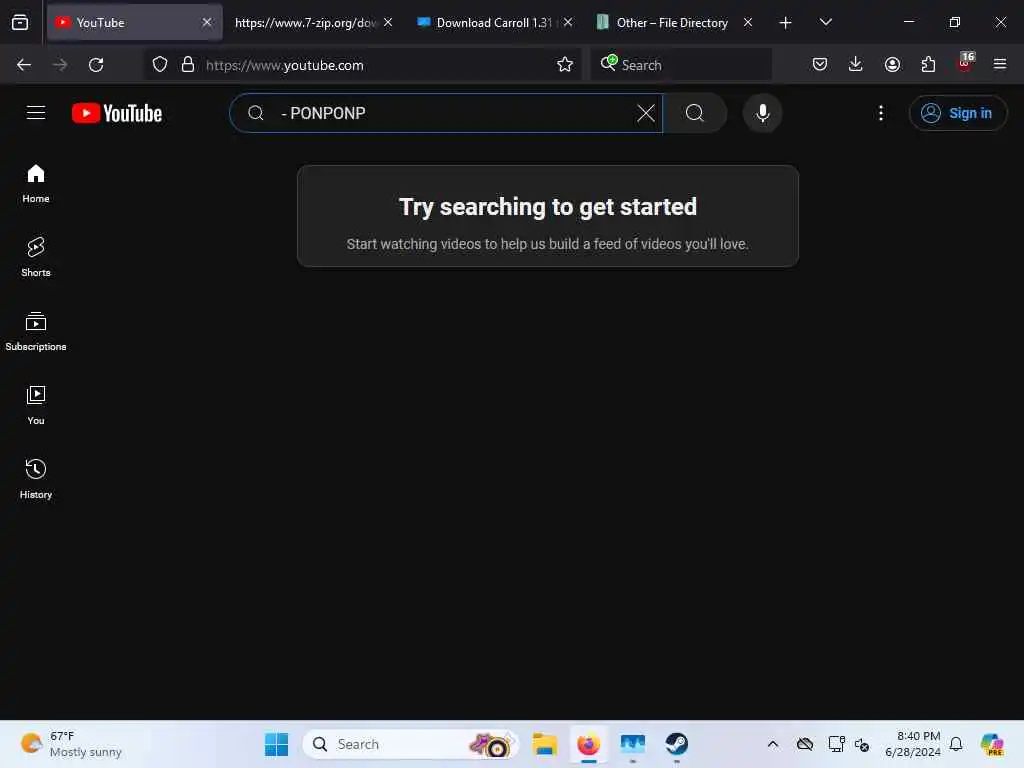Open the weather widget showing 67°F
The image size is (1024, 768).
(x=72, y=744)
